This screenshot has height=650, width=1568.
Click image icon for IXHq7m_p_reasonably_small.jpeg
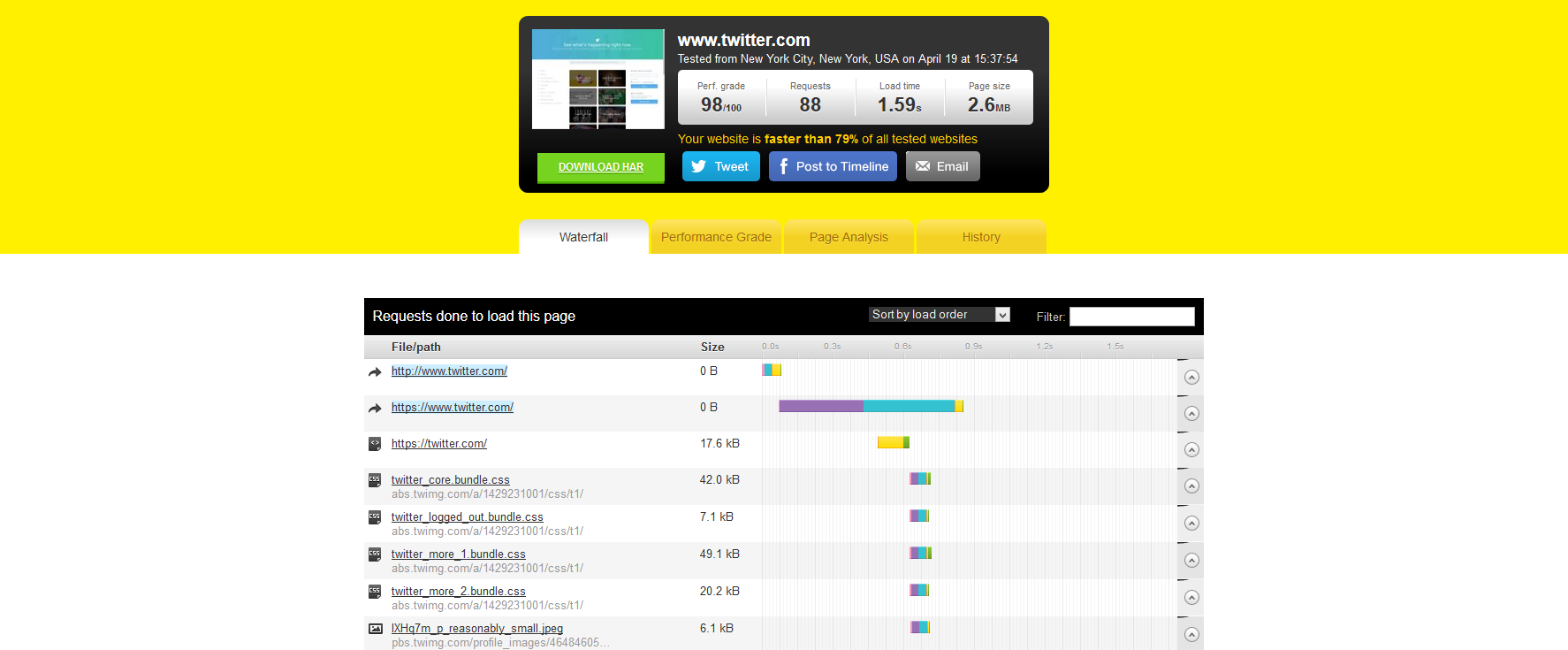pos(376,629)
